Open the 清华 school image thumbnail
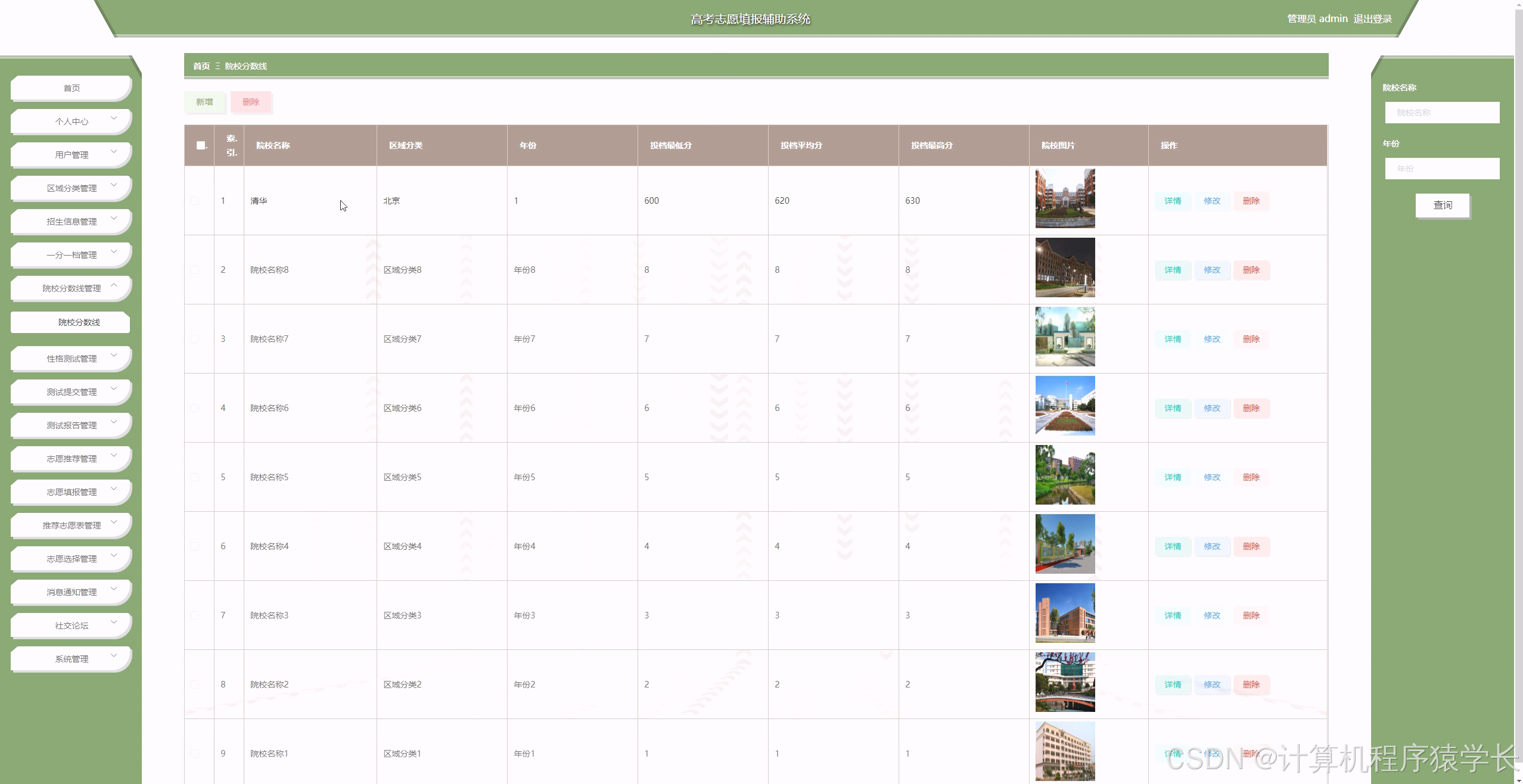Screen dimensions: 1523x784 (1065, 198)
